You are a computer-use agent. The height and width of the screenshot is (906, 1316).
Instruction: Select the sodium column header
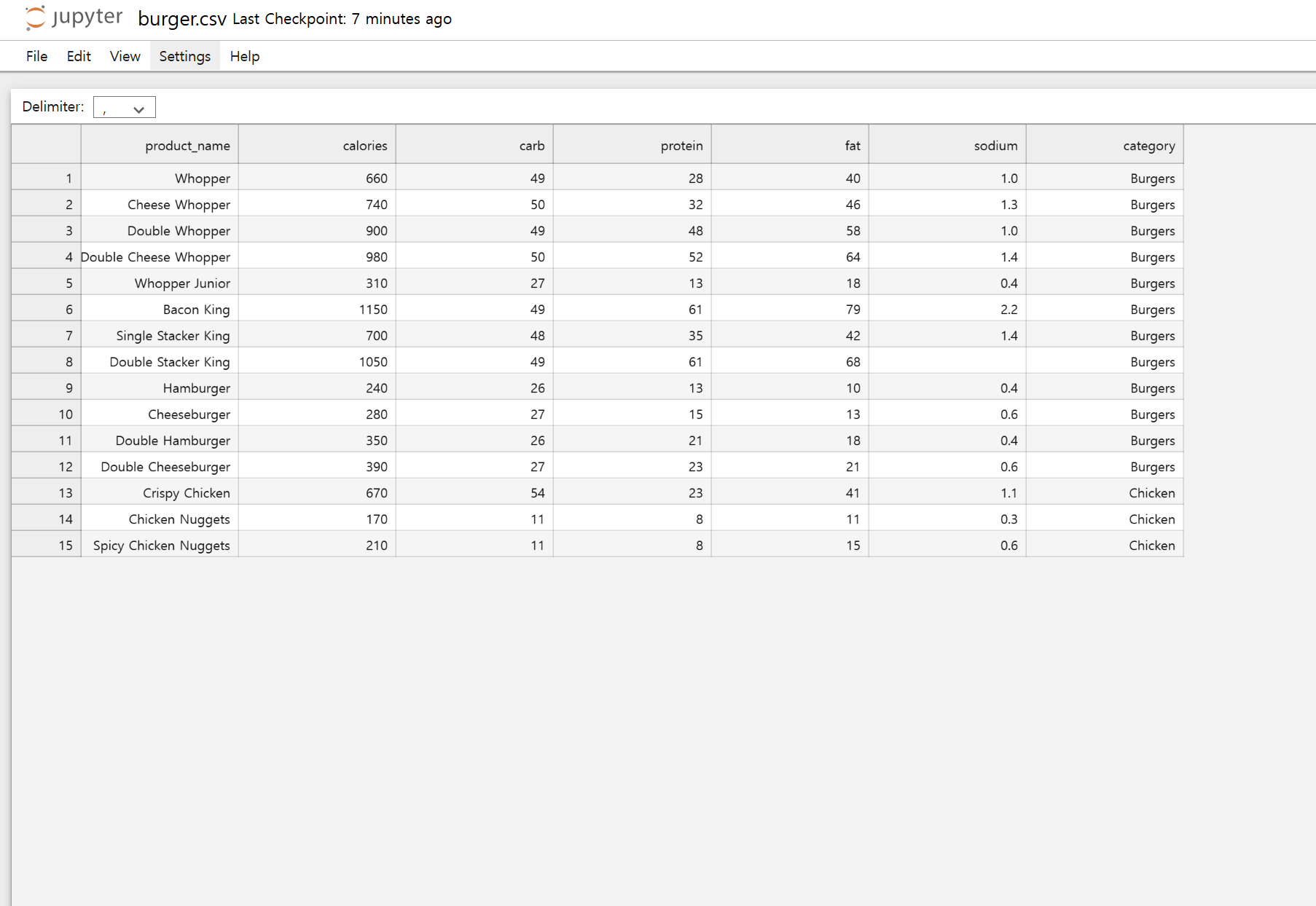(947, 145)
